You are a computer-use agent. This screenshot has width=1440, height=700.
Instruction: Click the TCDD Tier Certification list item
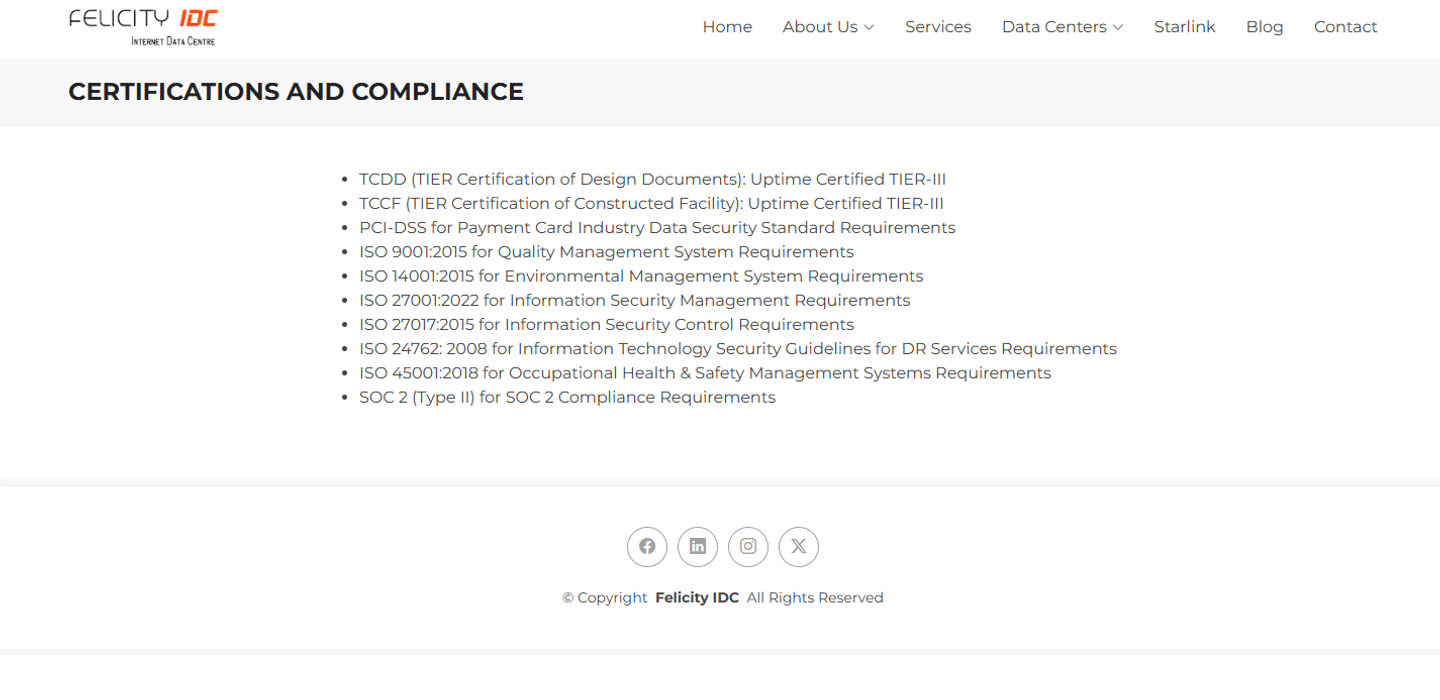(652, 180)
